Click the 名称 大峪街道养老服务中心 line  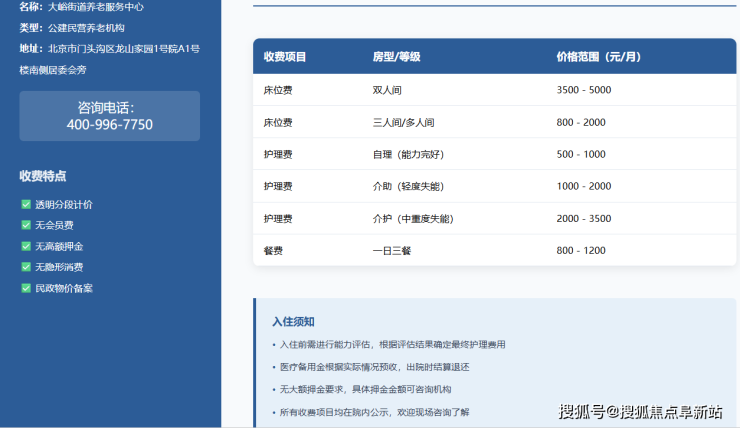pos(81,7)
